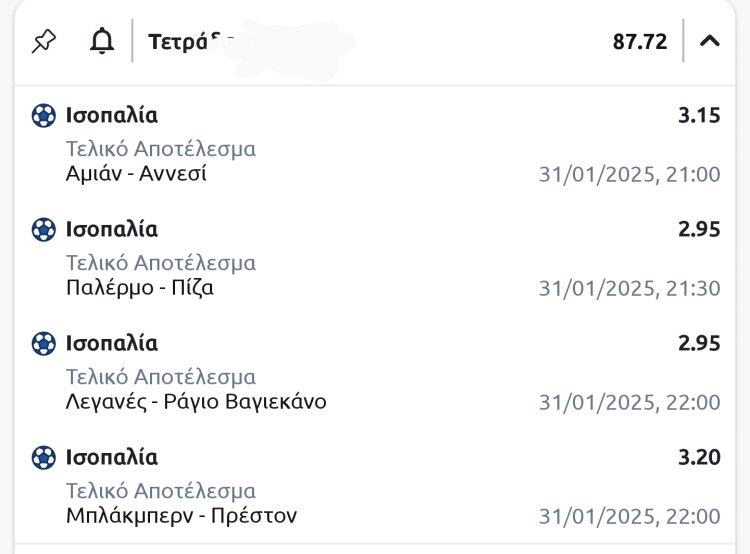The width and height of the screenshot is (750, 554).
Task: Open the Μπλάκμπερν - Πρέστον match
Action: point(181,516)
